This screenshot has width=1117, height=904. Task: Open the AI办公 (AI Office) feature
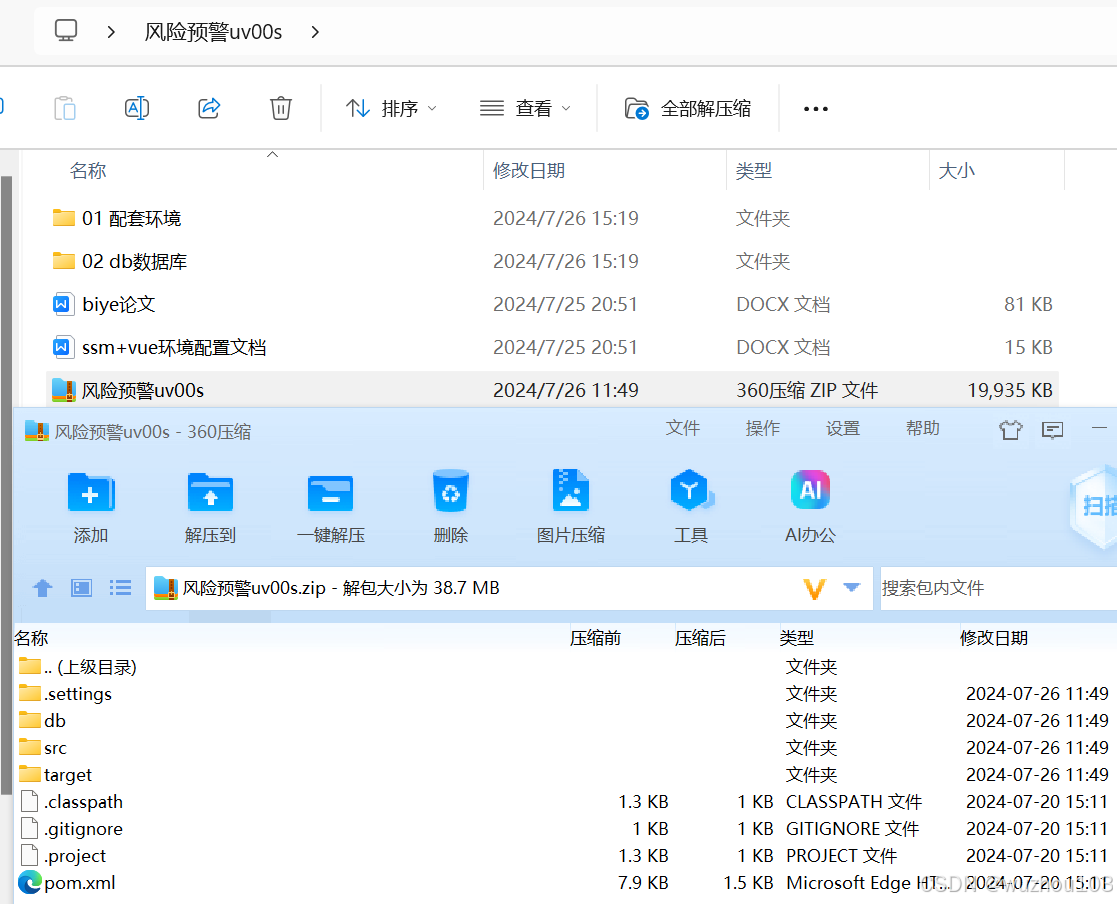point(810,505)
